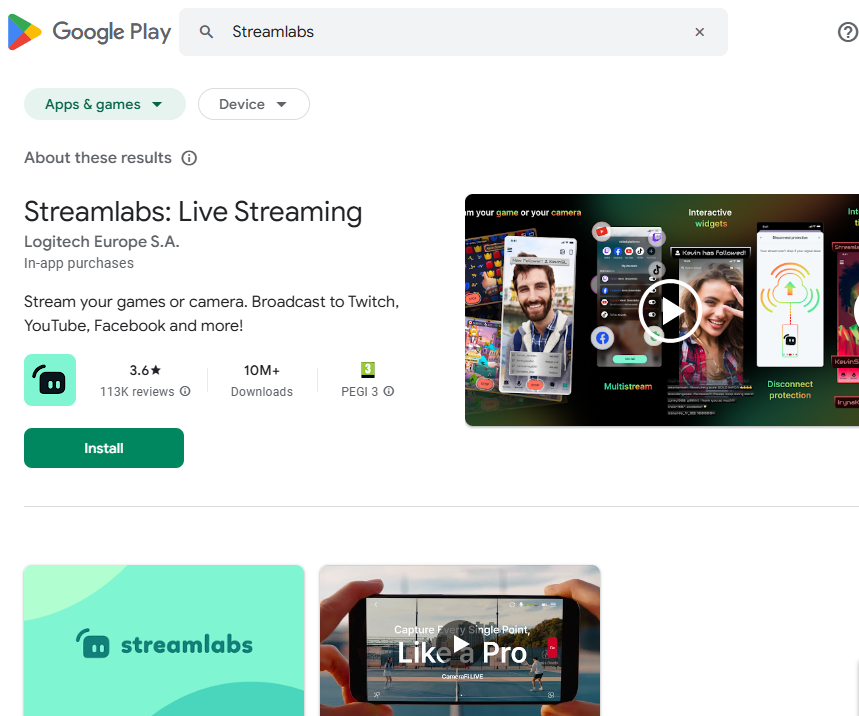Click the search magnifier icon
859x716 pixels.
pos(206,32)
